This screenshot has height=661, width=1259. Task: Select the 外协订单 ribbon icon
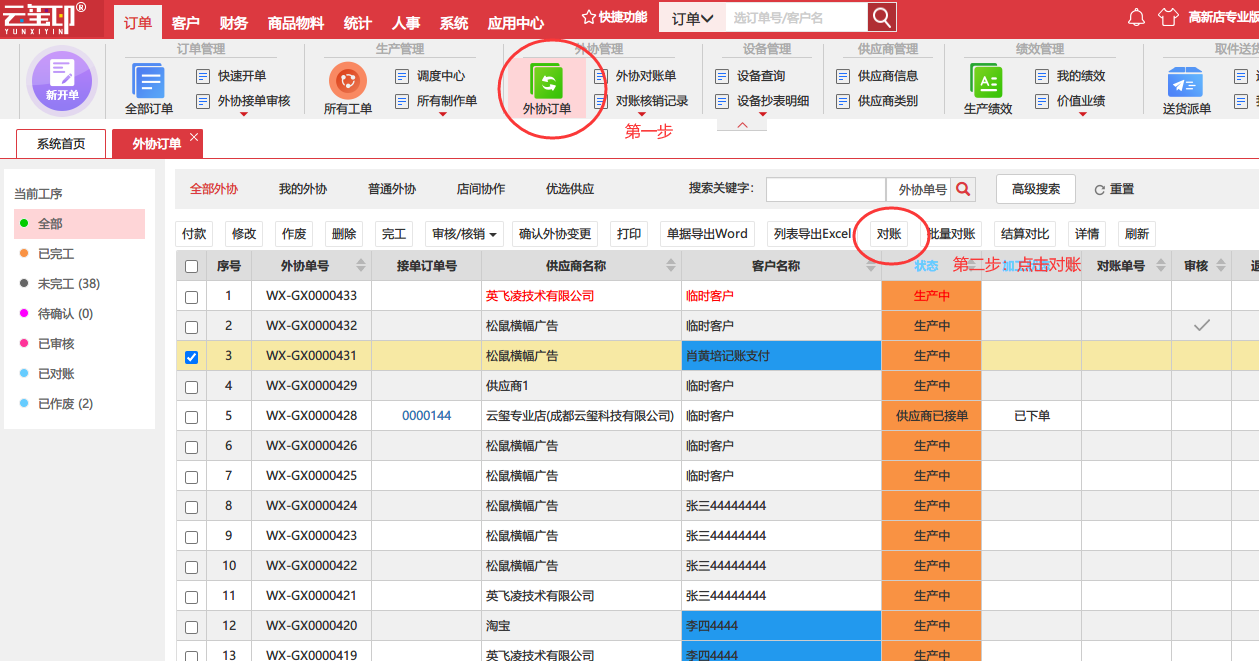pyautogui.click(x=547, y=87)
